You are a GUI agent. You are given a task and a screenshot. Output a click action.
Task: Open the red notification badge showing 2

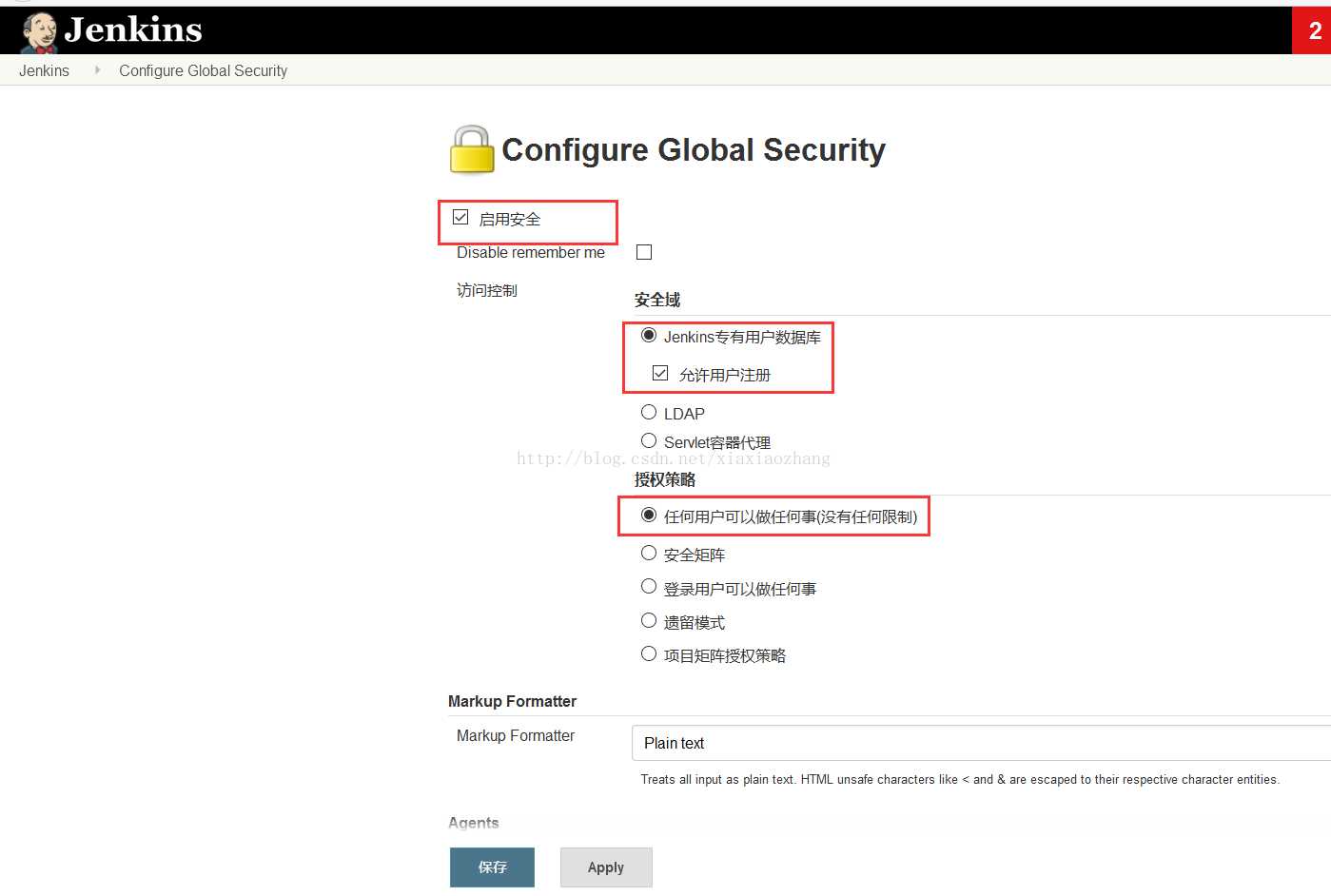[x=1313, y=30]
